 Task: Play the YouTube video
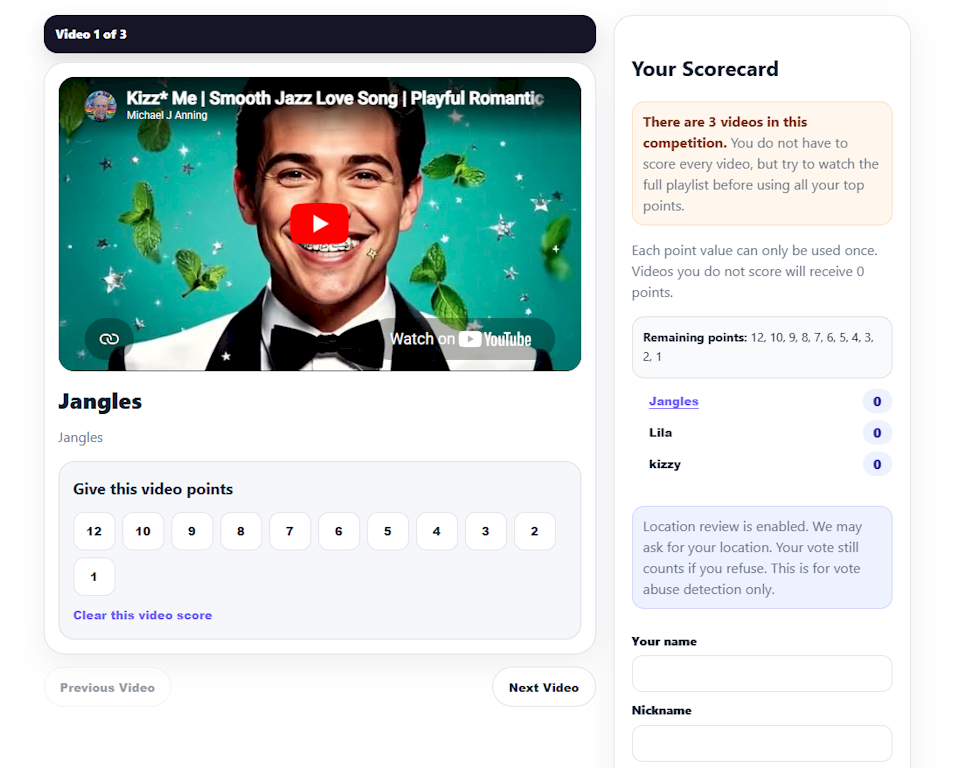[x=319, y=223]
